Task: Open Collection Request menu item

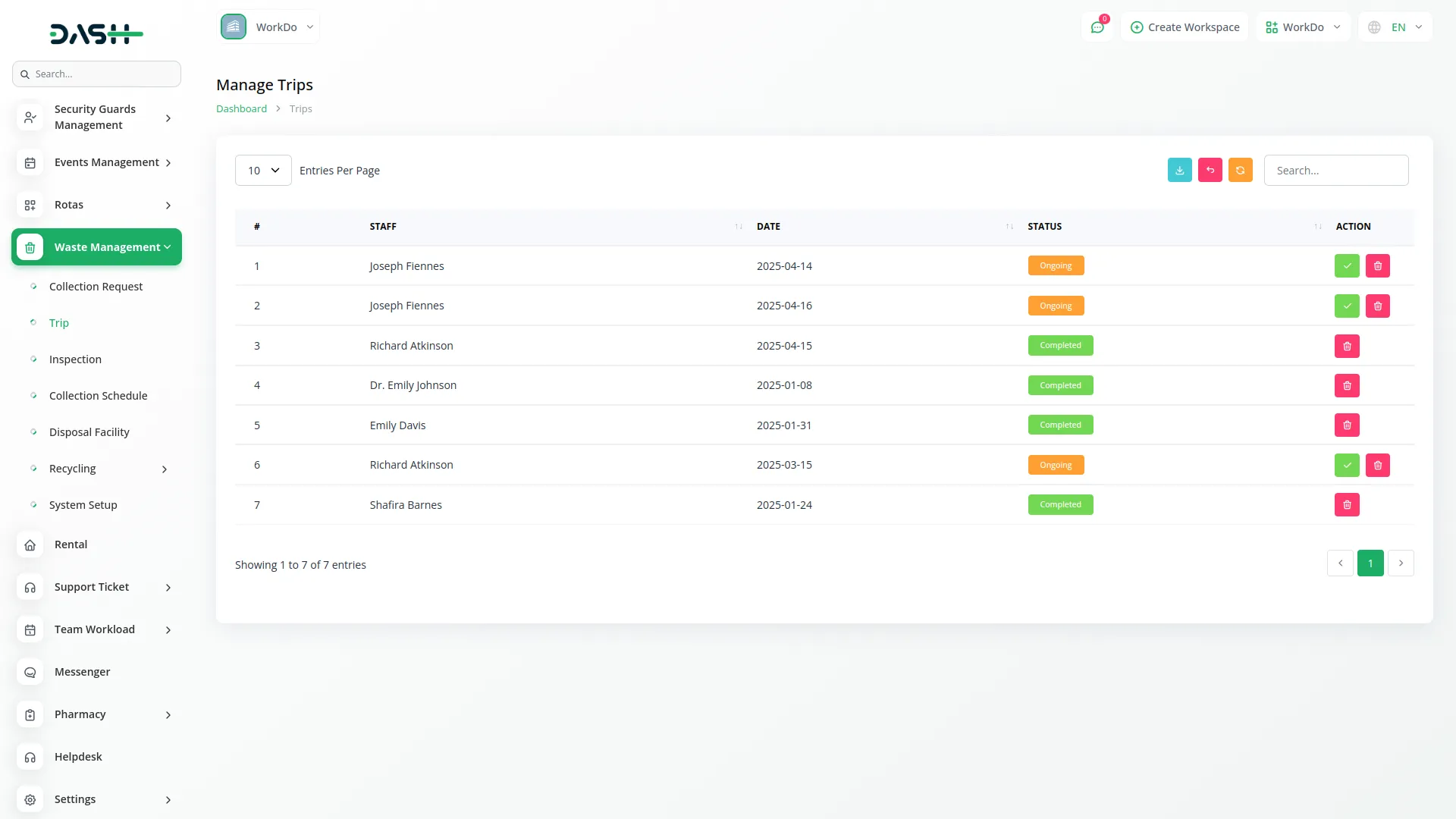Action: tap(96, 287)
